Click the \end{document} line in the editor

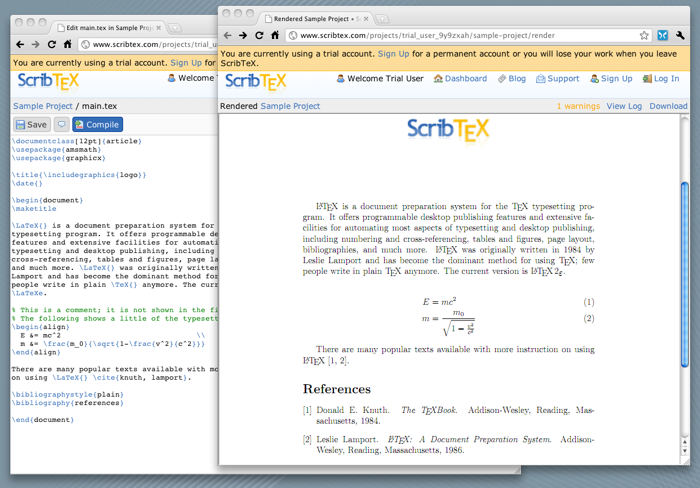43,420
